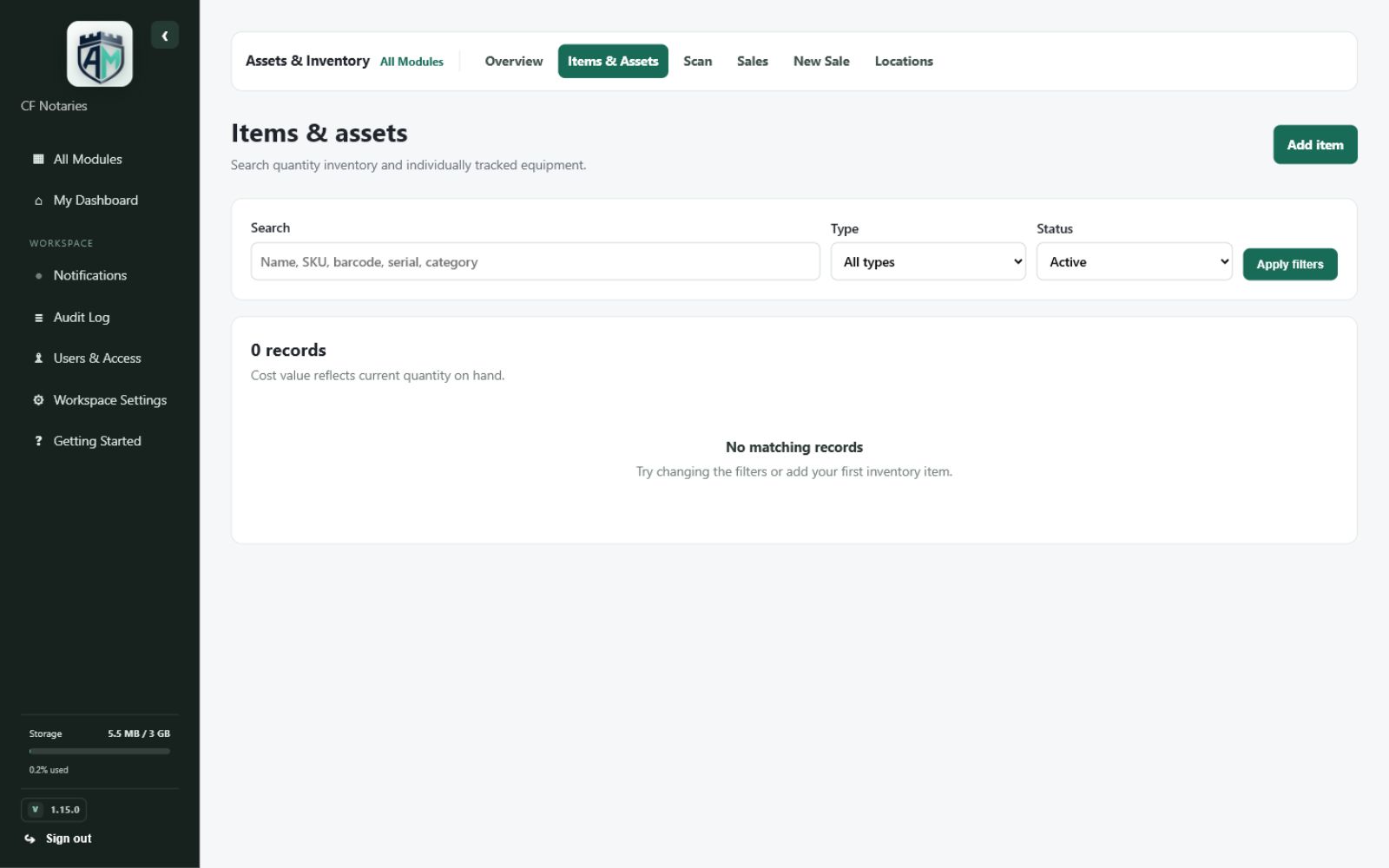Screen dimensions: 1389x868
Task: Click the 0.2% used storage label
Action: click(x=49, y=770)
